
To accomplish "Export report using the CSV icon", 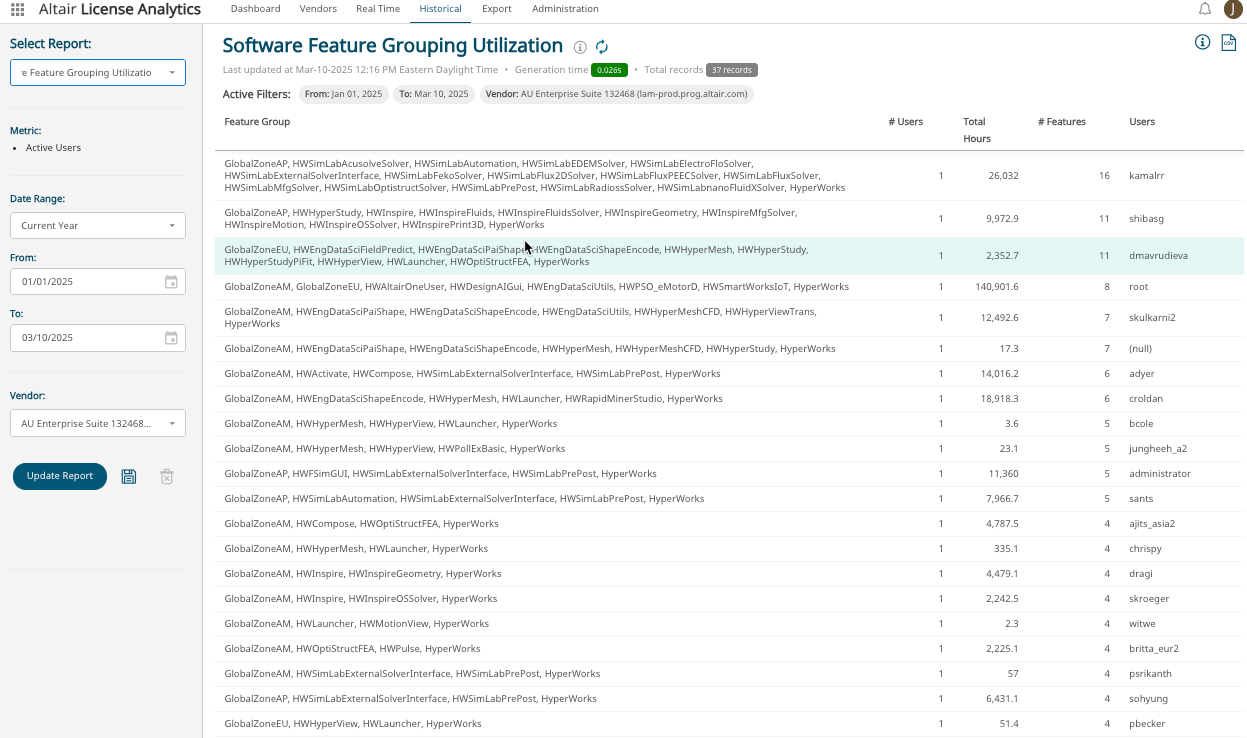I will (x=1229, y=43).
